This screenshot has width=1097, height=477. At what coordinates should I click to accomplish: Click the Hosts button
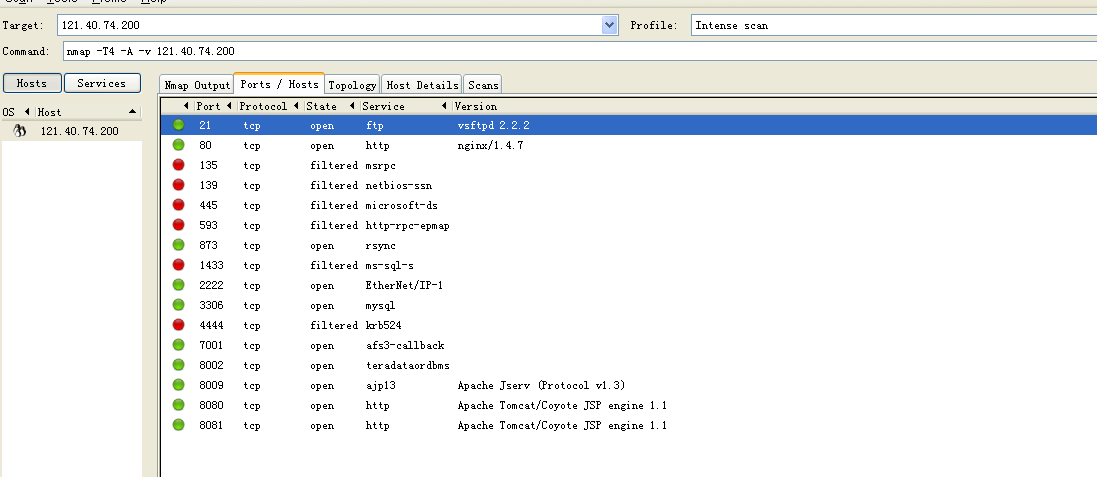pyautogui.click(x=32, y=83)
